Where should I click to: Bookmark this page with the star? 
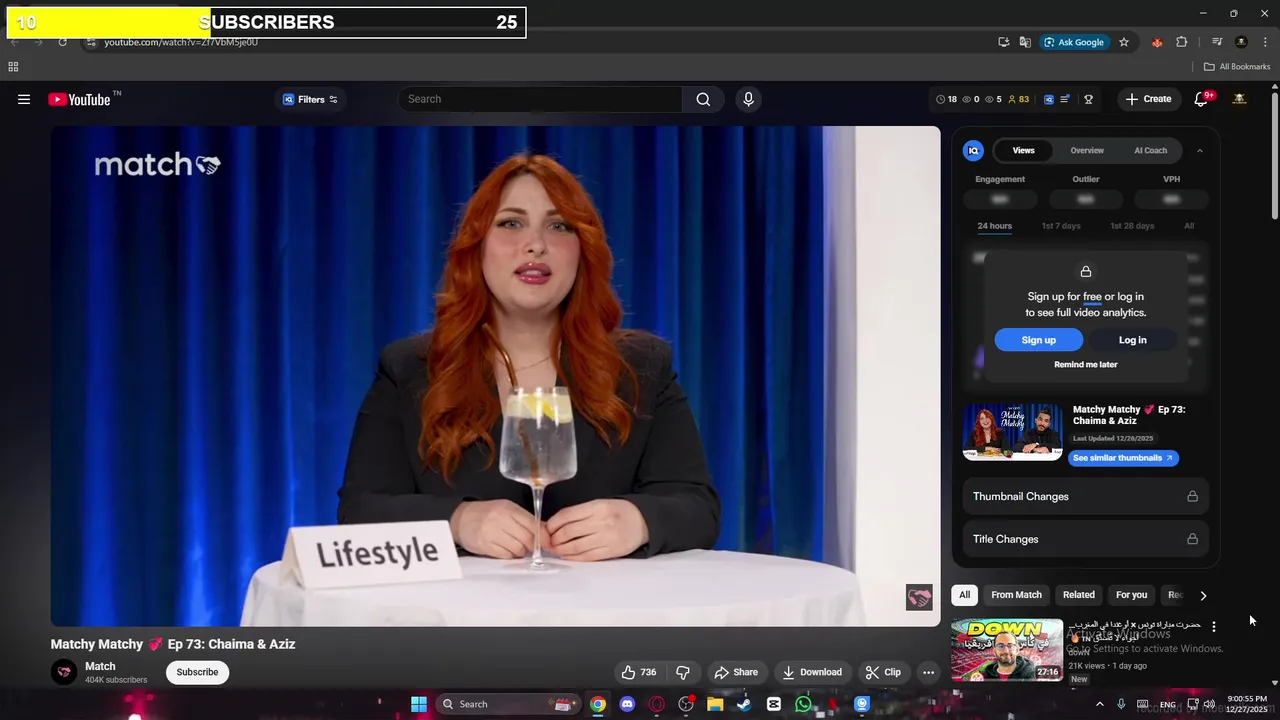[1124, 42]
